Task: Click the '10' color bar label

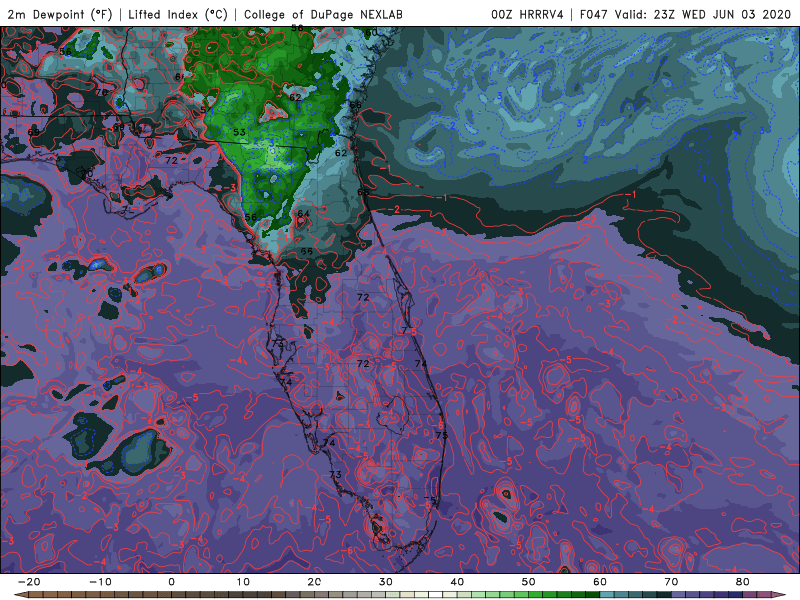Action: click(x=243, y=582)
